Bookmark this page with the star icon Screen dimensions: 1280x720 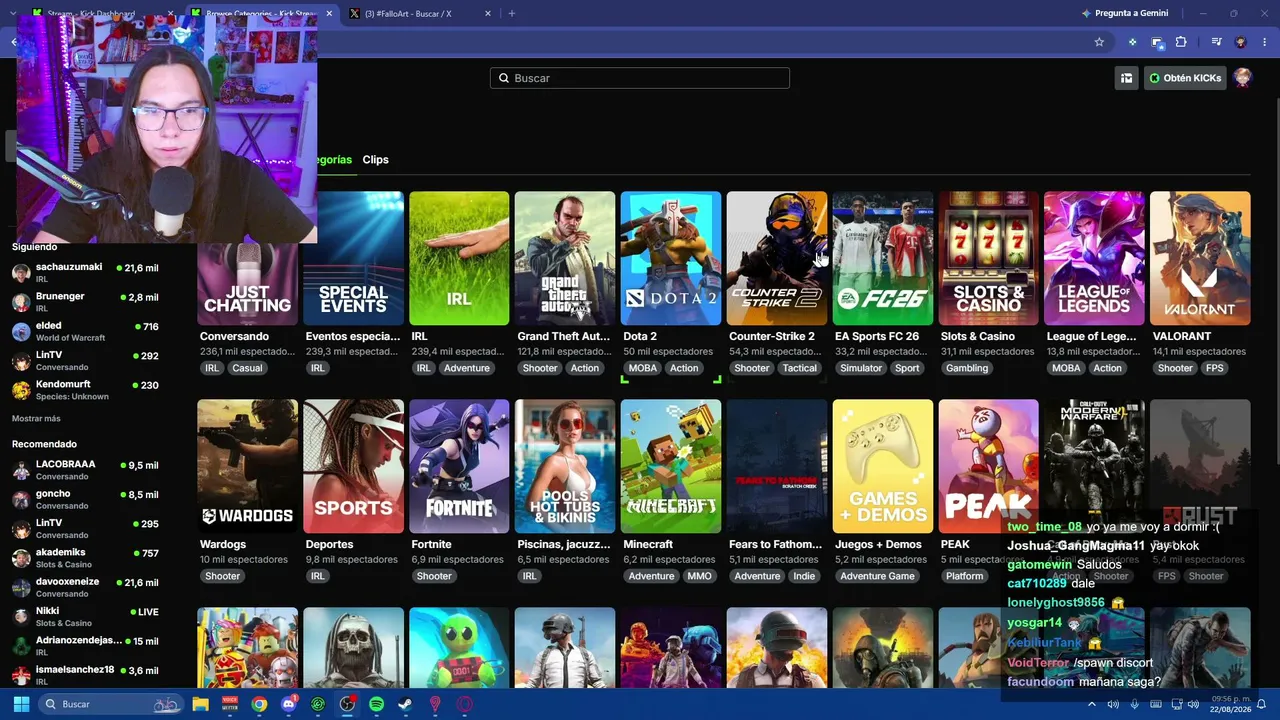[x=1099, y=42]
